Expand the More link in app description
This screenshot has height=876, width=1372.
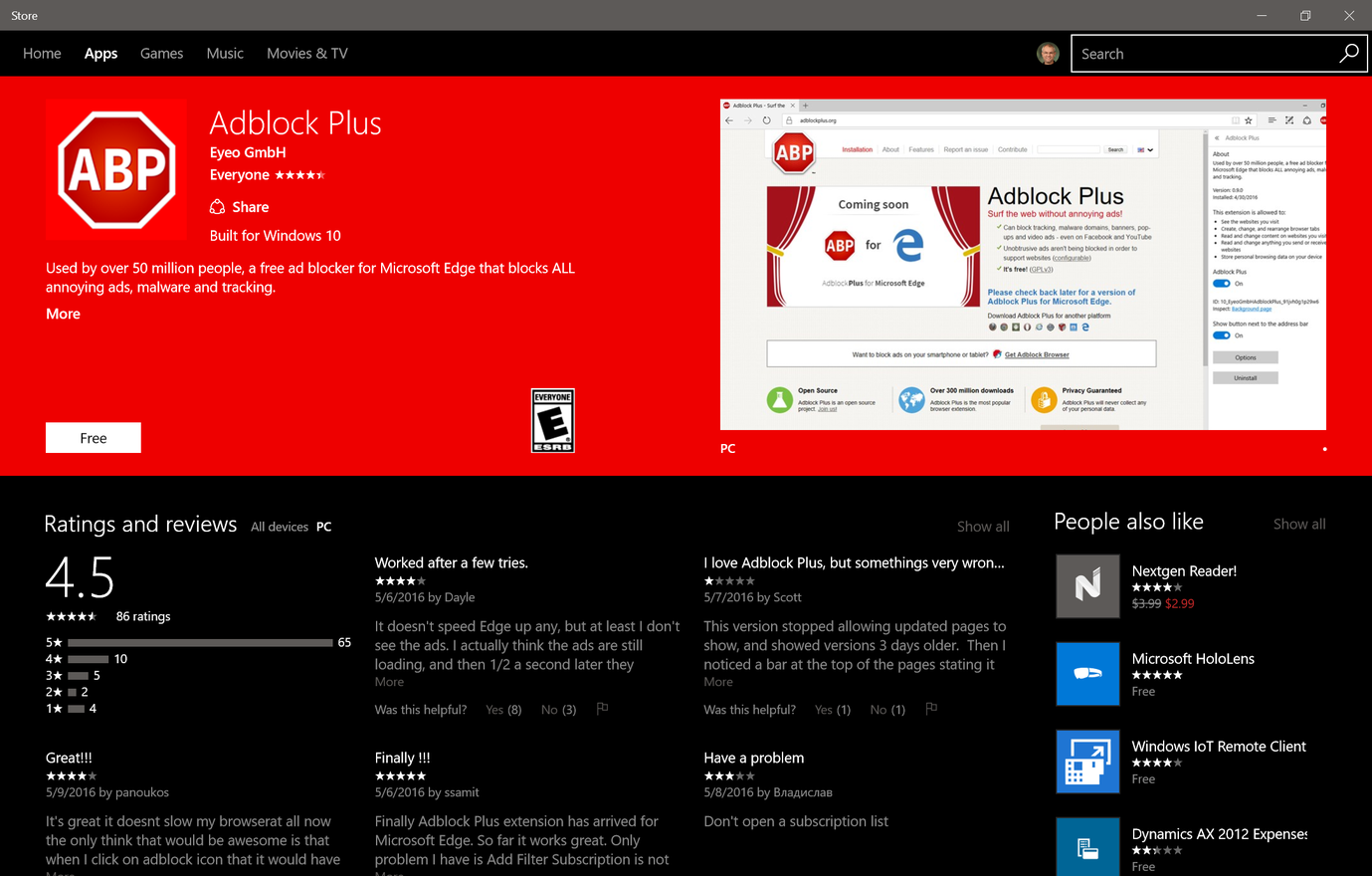[x=63, y=314]
